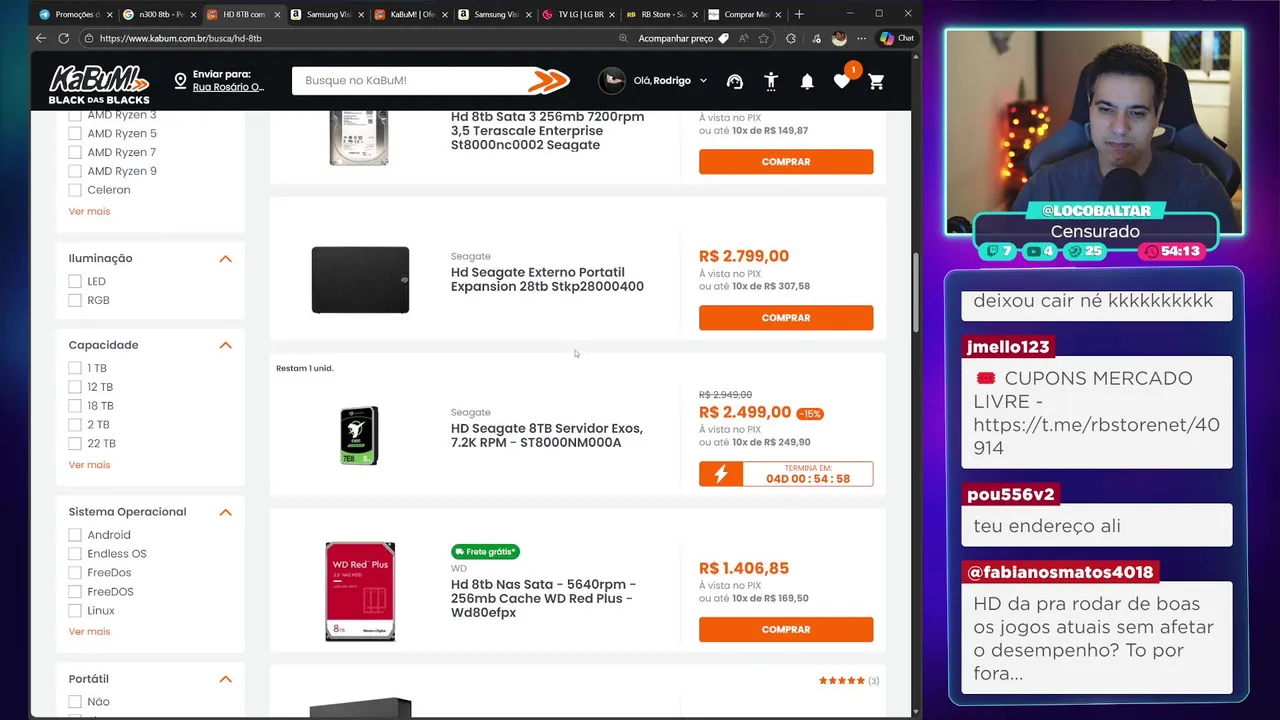Click the accessibility icon in header
Screen dimensions: 1280x720
coord(771,82)
